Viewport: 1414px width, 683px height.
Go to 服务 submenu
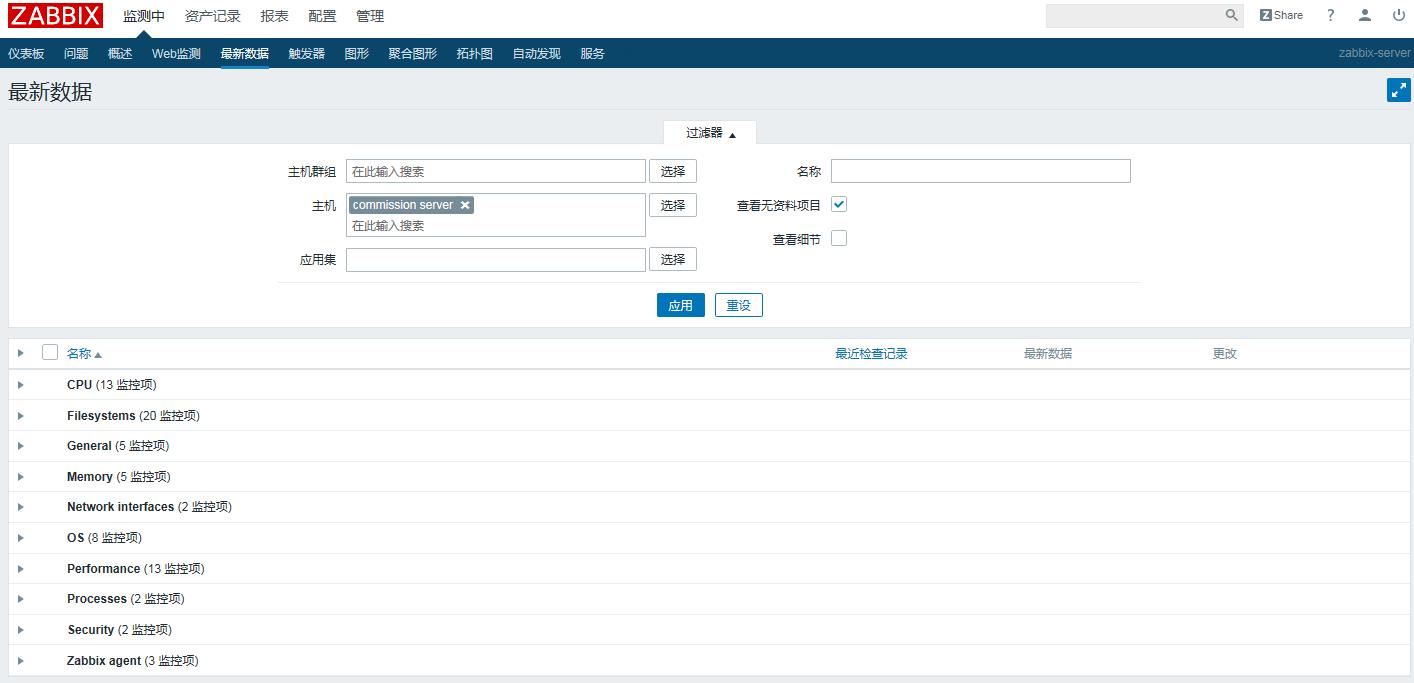592,54
